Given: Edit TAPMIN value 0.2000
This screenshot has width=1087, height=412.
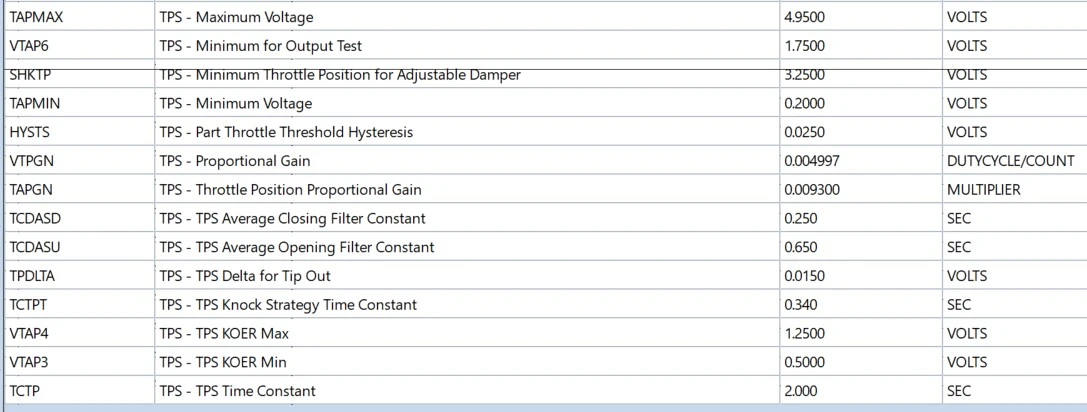Looking at the screenshot, I should 860,103.
